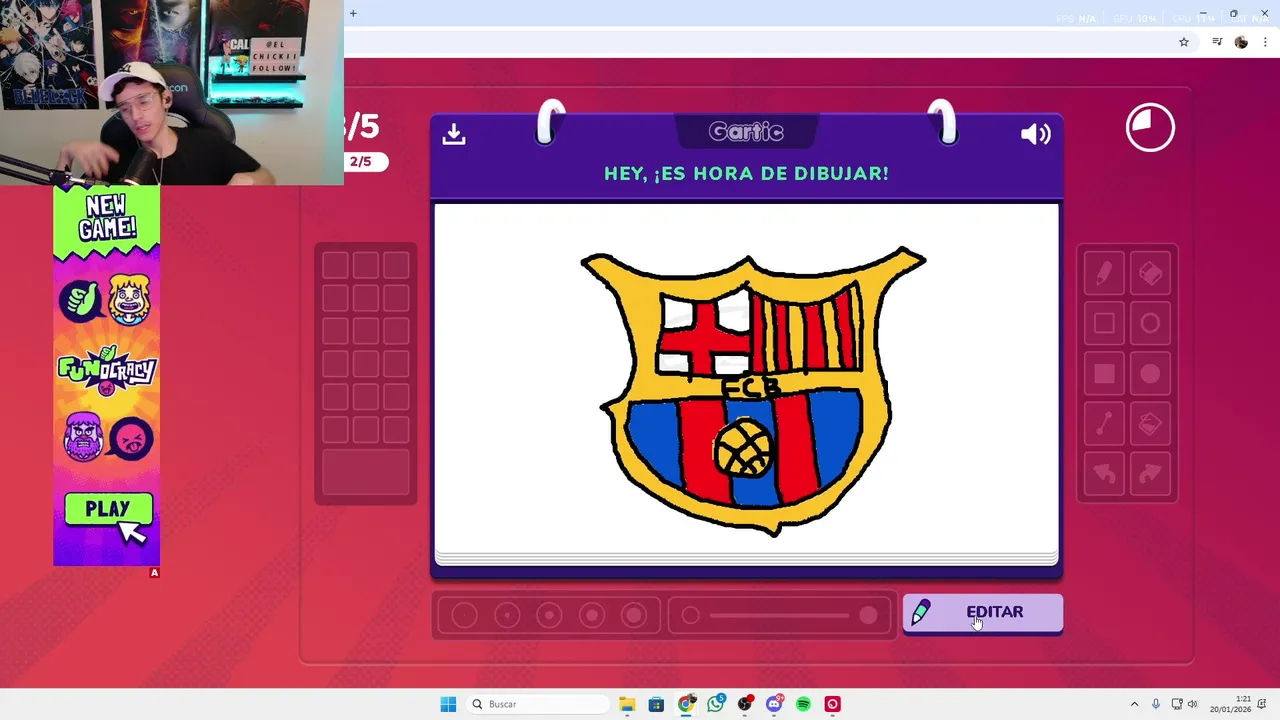
Task: Select the filled circle tool
Action: tap(1150, 374)
